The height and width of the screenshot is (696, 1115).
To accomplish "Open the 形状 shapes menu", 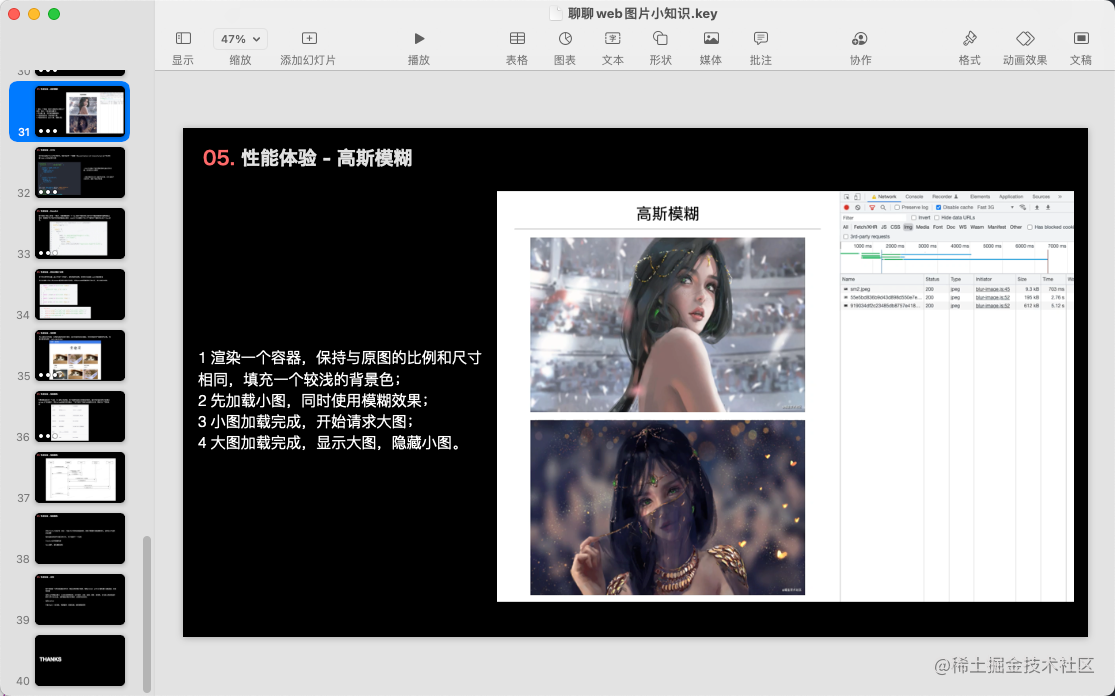I will point(661,48).
